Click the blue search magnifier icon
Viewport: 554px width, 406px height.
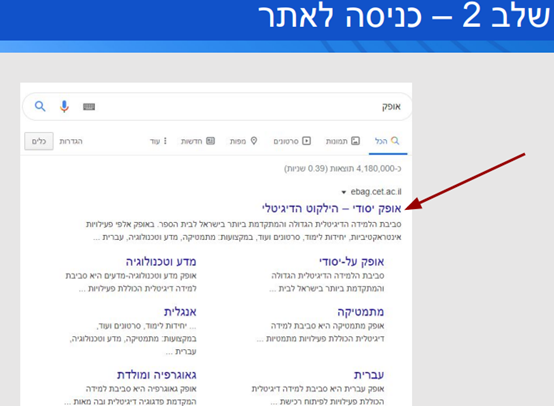click(40, 106)
